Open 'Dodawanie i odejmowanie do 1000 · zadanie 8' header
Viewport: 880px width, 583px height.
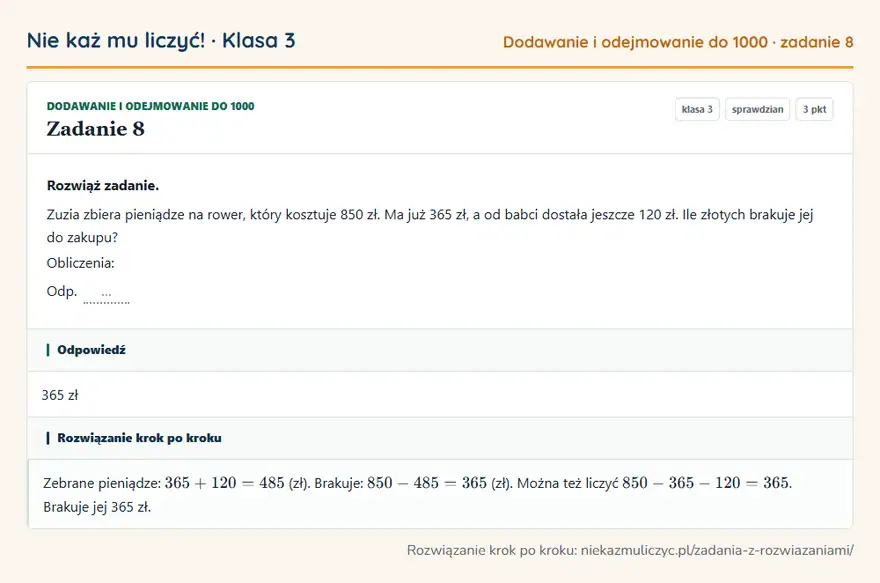click(678, 42)
